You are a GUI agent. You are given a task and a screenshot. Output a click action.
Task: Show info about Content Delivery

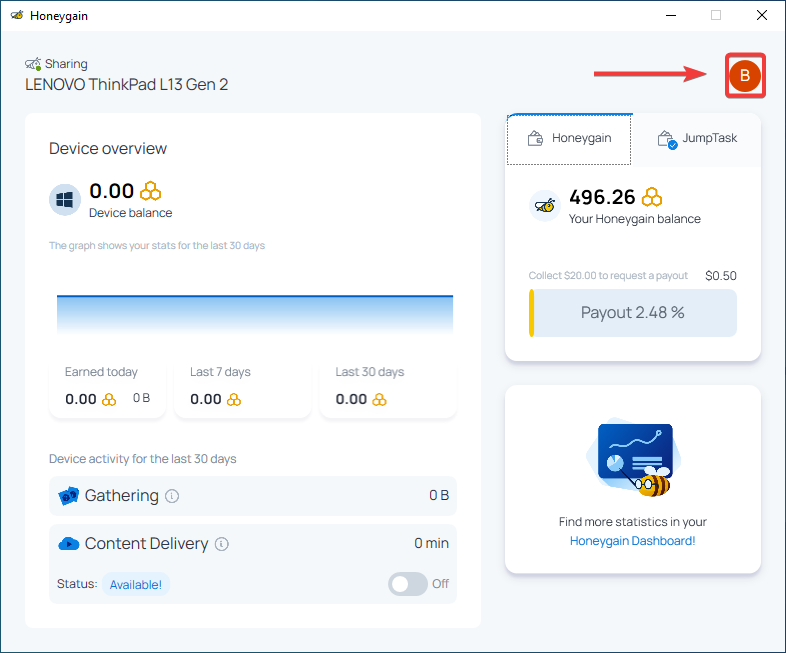click(222, 544)
